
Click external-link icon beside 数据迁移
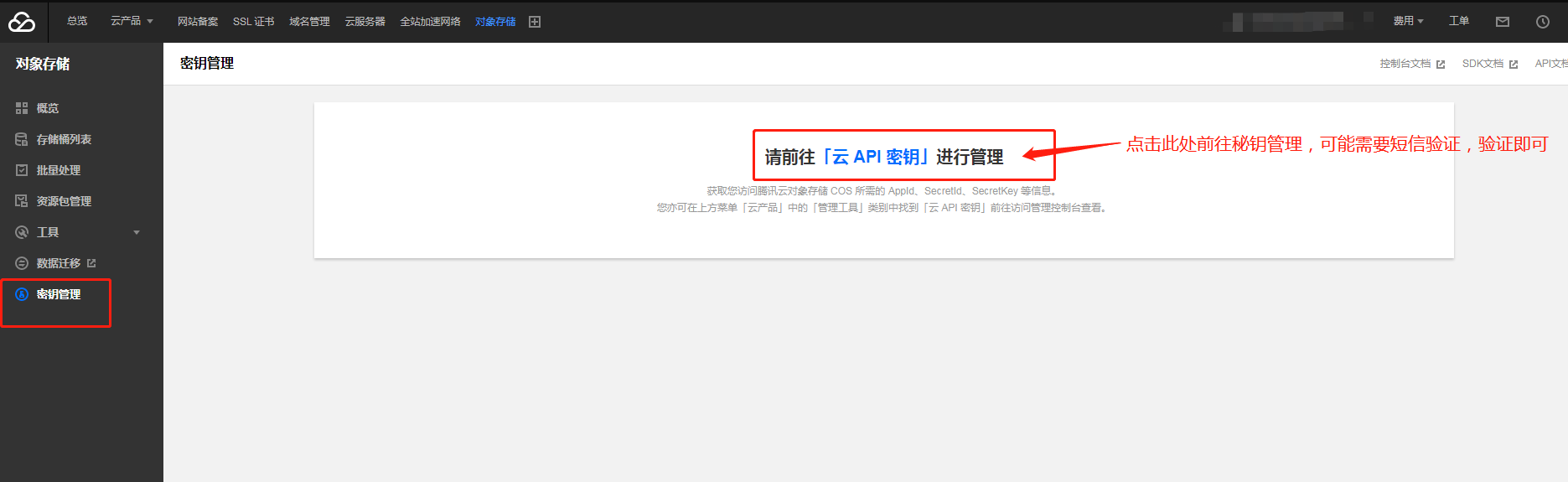(91, 263)
